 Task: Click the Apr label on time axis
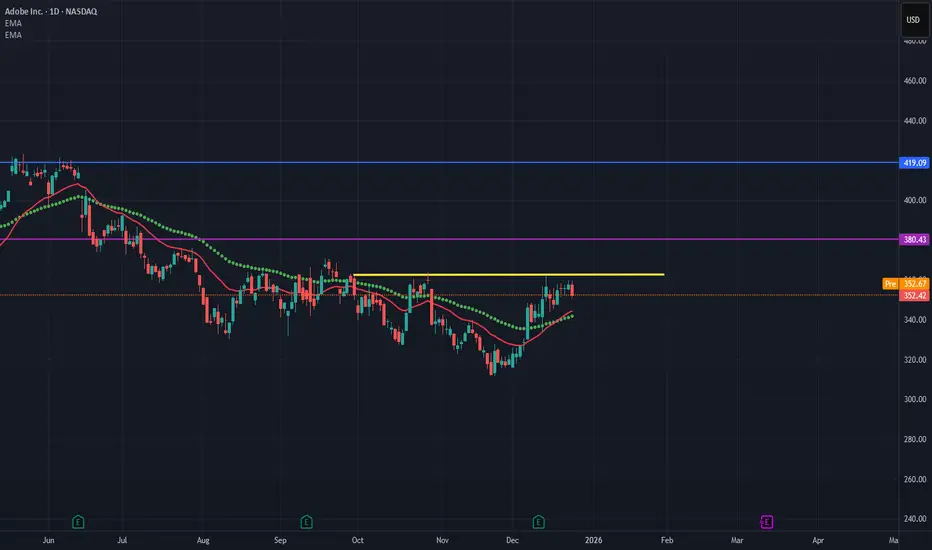[x=818, y=540]
